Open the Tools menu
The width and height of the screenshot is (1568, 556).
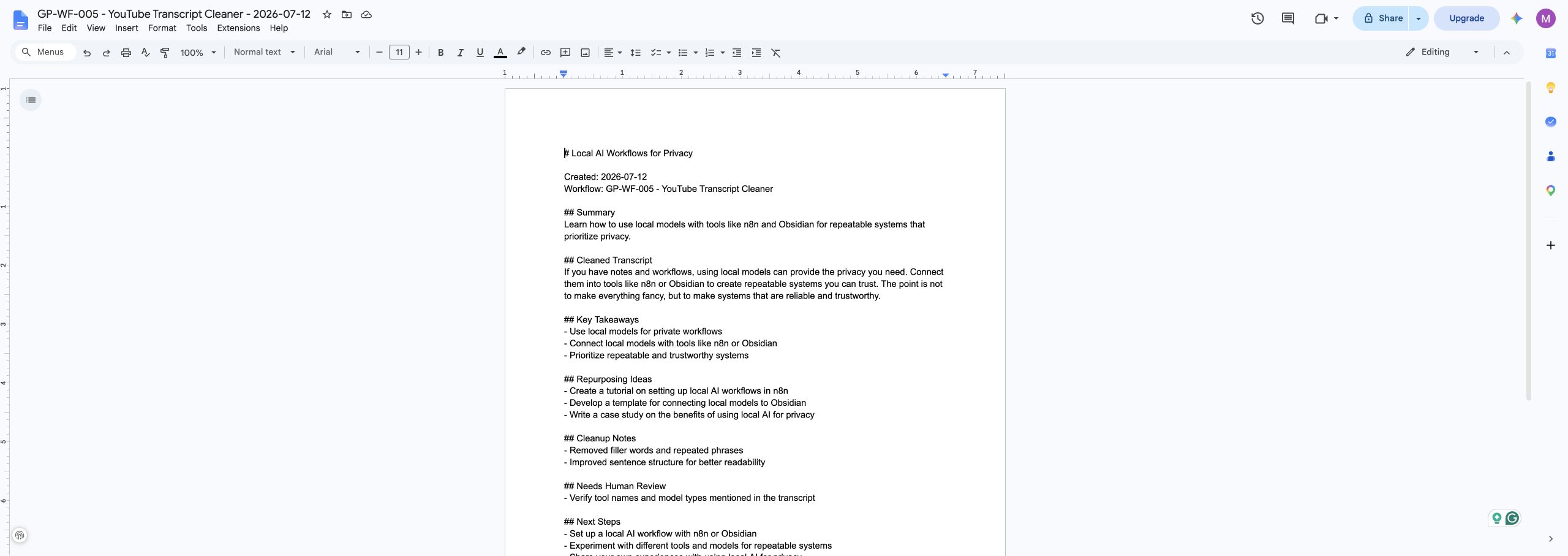[197, 28]
